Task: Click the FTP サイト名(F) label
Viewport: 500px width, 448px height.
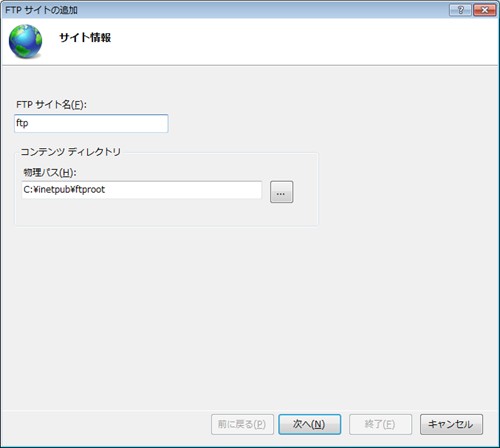Action: [x=51, y=105]
